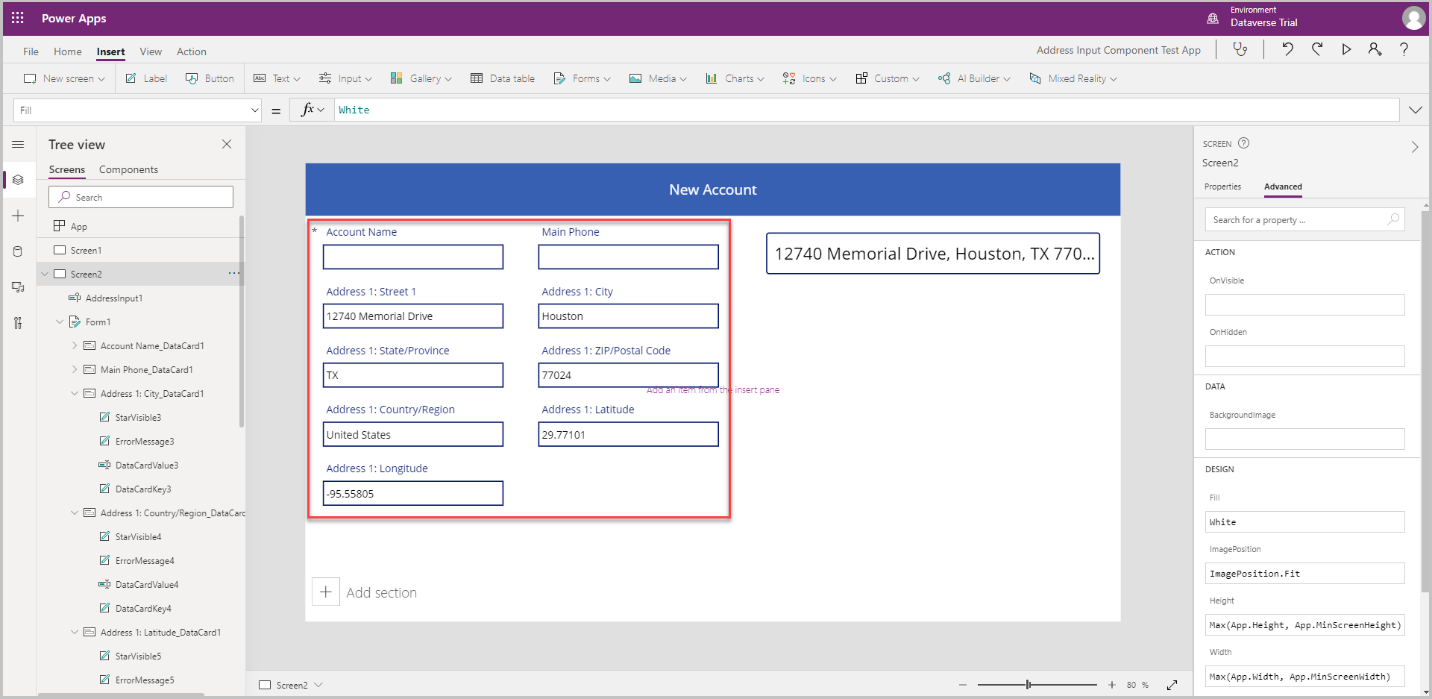Open the Data sources sidebar icon

pos(18,251)
